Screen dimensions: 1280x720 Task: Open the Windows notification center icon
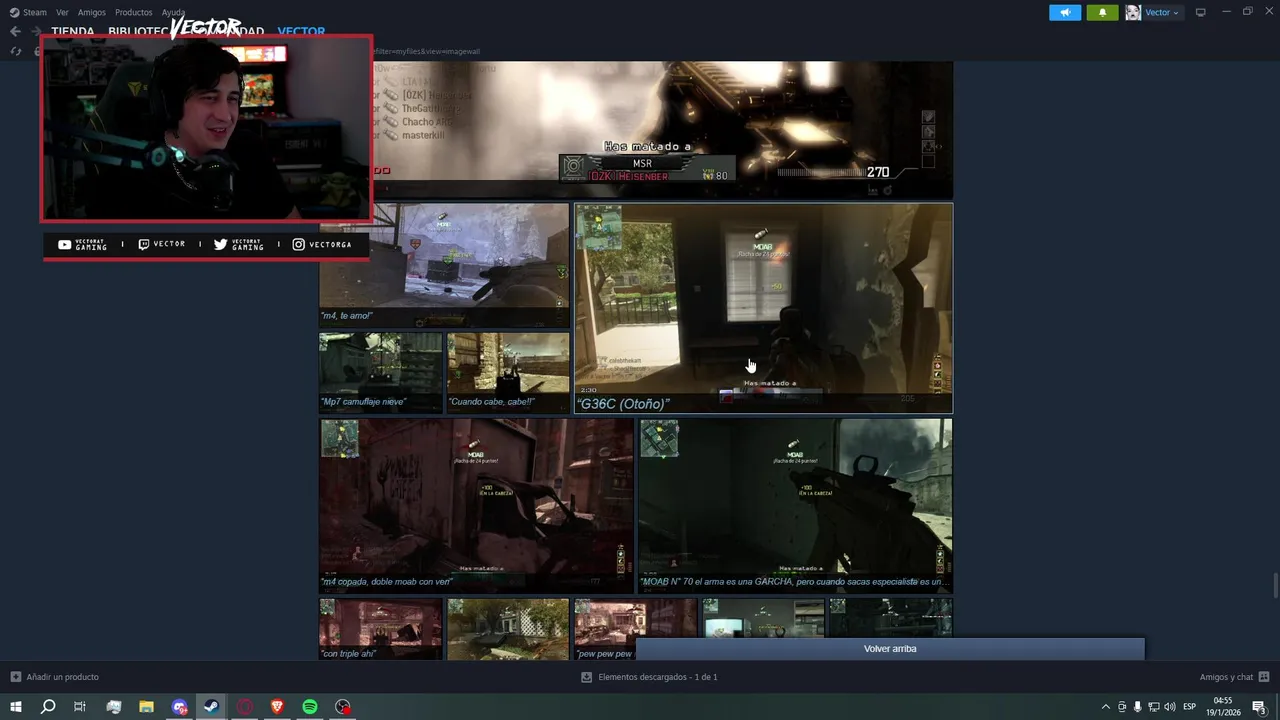1259,707
